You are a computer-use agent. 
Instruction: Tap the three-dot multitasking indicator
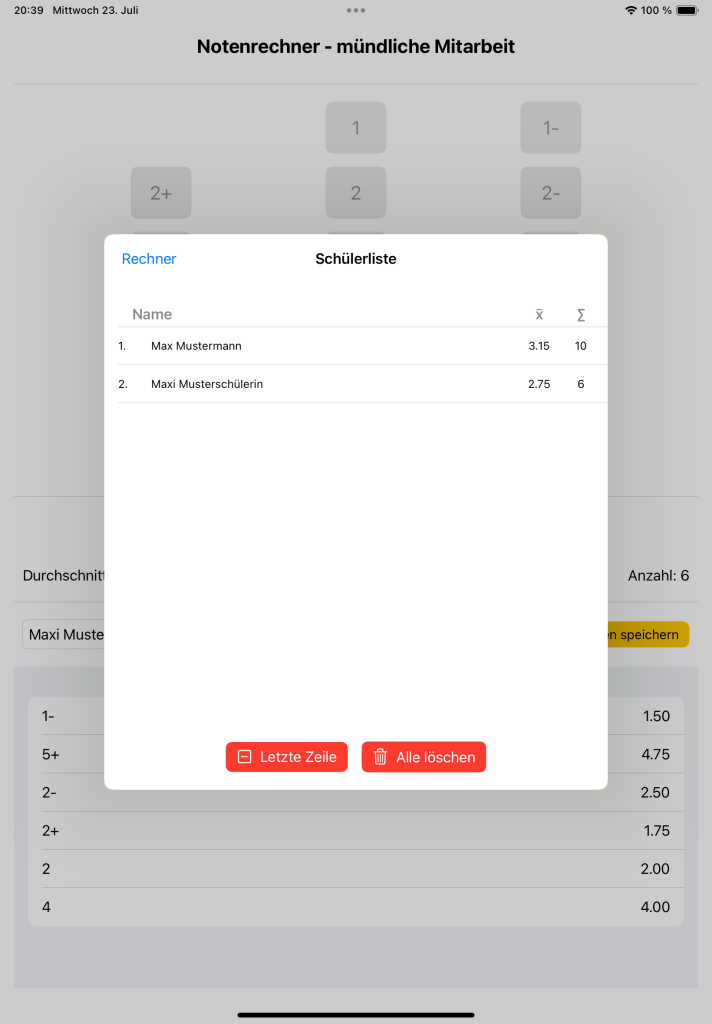(x=356, y=10)
